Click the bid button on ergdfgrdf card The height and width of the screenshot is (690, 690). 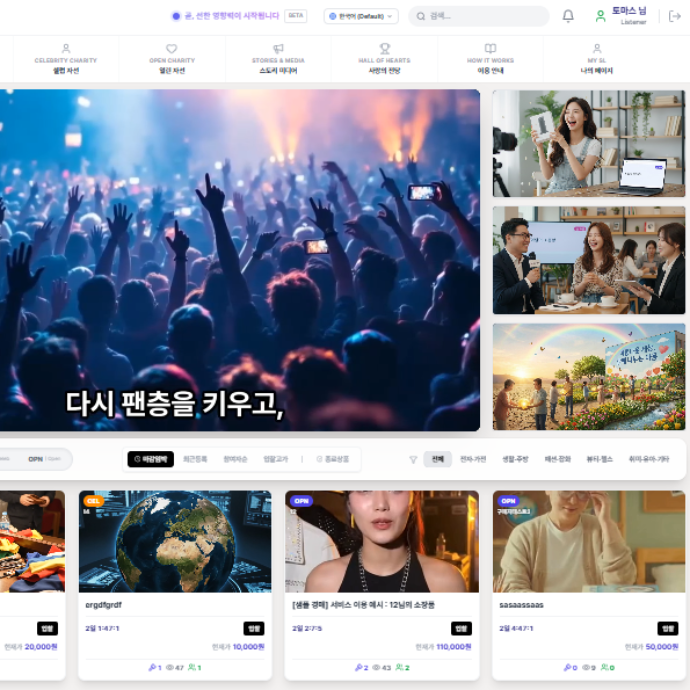pos(254,628)
